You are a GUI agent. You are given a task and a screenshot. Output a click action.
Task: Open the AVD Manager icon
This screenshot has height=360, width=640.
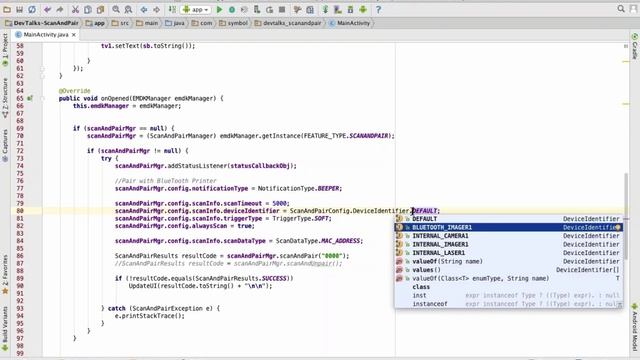[338, 9]
